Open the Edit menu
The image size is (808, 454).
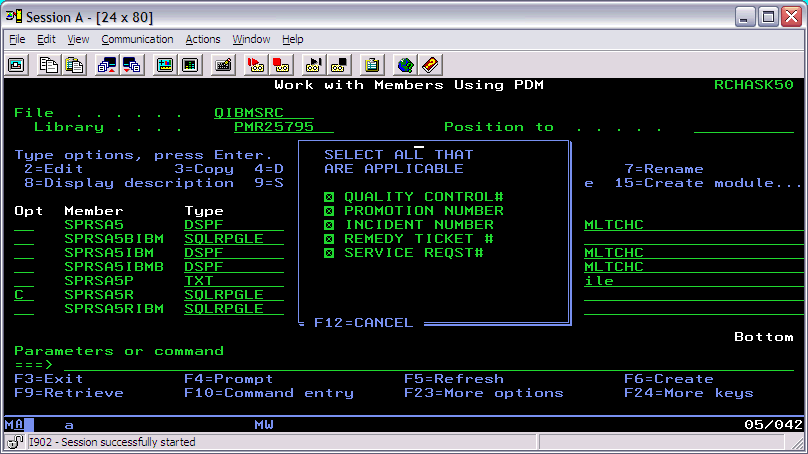46,39
